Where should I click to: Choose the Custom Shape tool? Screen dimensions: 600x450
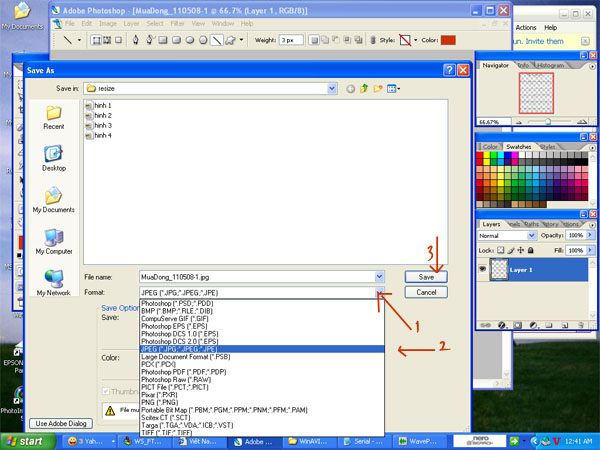click(230, 40)
